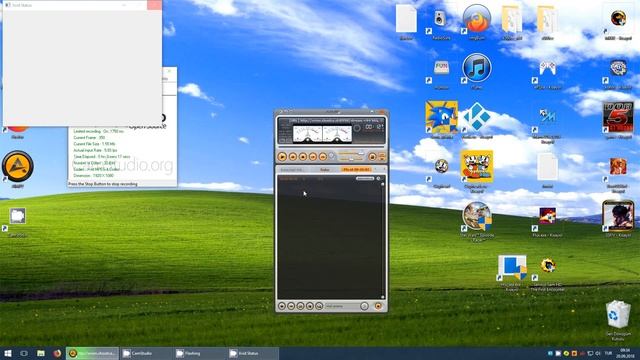Open the FUN keyboard-key desktop shortcut

441,67
